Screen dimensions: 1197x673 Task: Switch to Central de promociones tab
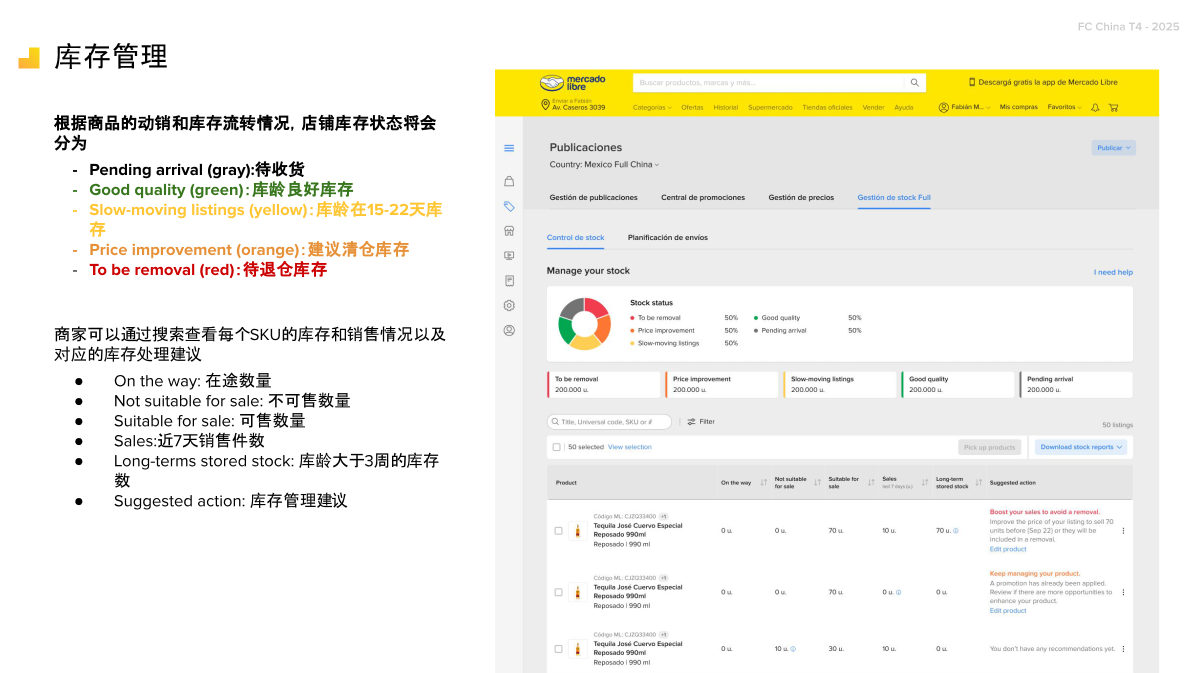703,198
